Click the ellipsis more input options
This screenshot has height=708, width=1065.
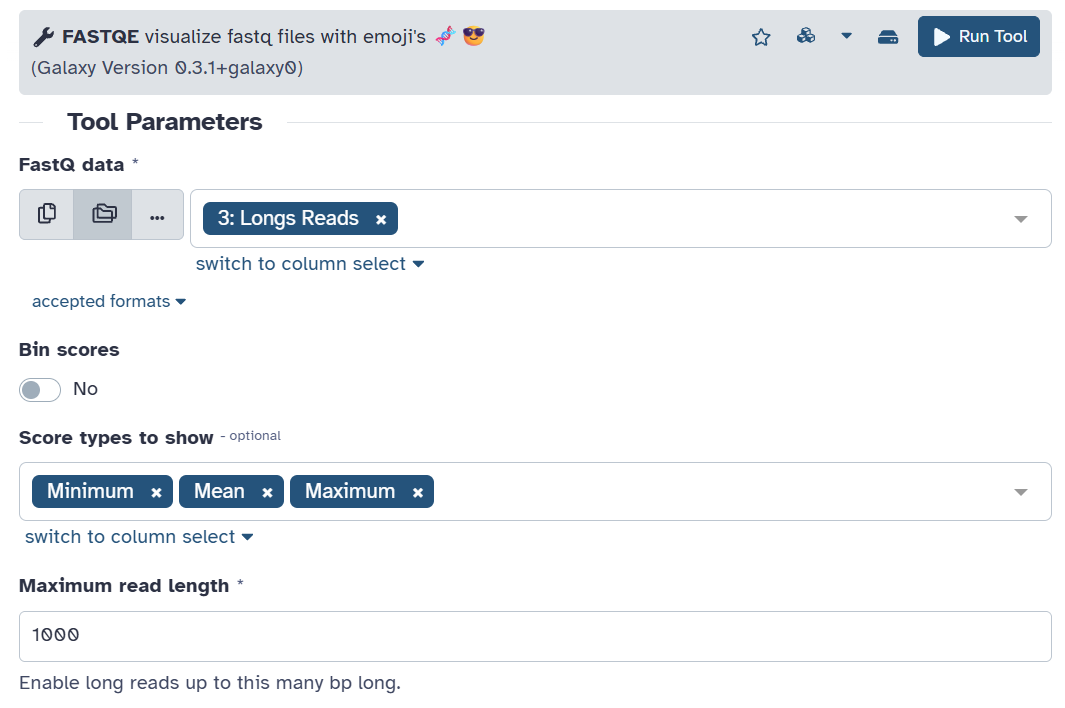[x=158, y=216]
